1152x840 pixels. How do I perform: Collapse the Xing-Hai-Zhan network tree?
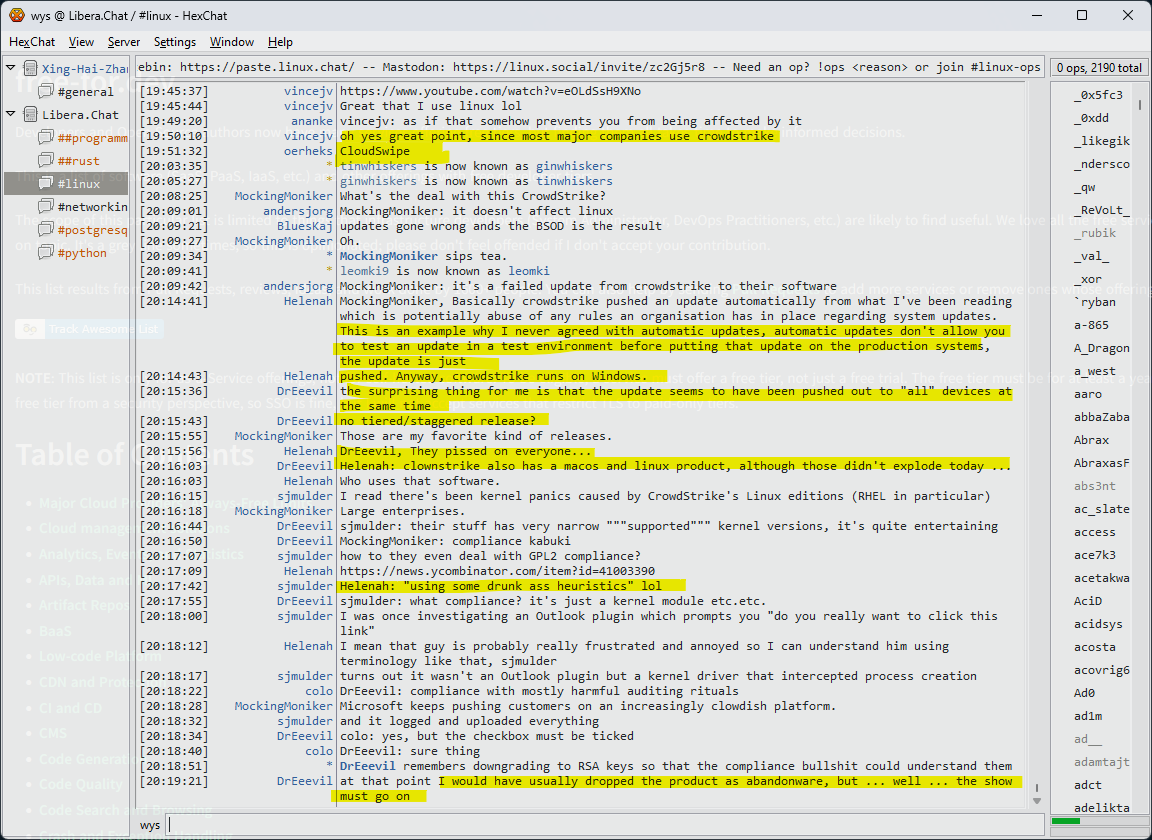11,69
